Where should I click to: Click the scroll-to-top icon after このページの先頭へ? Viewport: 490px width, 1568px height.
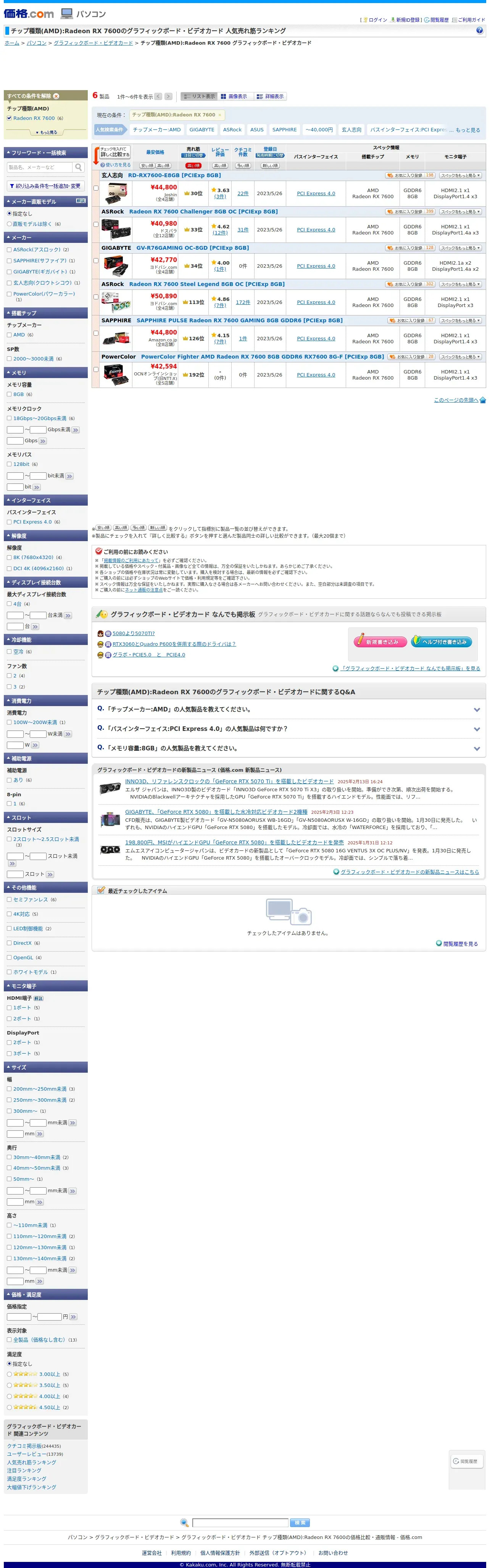click(483, 400)
